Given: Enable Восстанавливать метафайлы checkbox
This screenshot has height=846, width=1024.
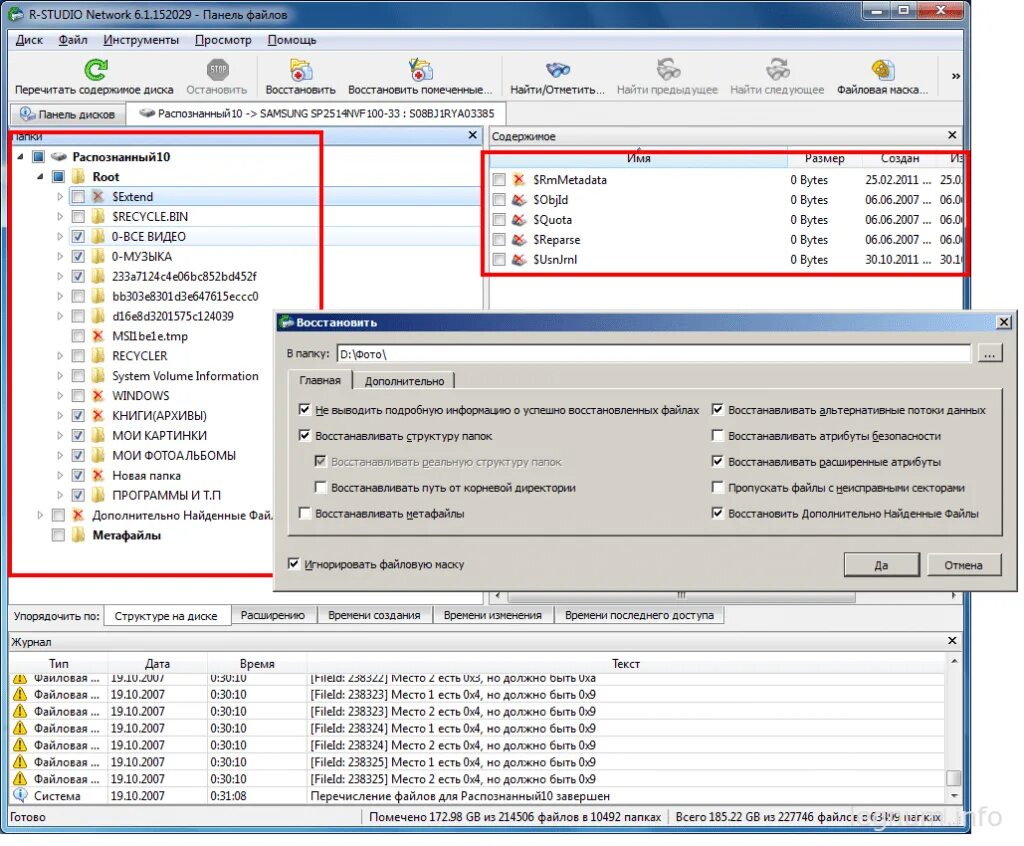Looking at the screenshot, I should 304,513.
